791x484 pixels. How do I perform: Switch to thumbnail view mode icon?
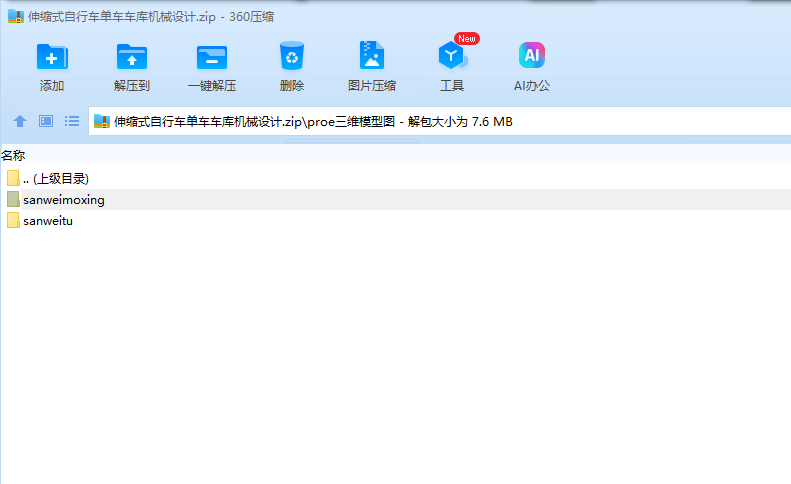[46, 121]
